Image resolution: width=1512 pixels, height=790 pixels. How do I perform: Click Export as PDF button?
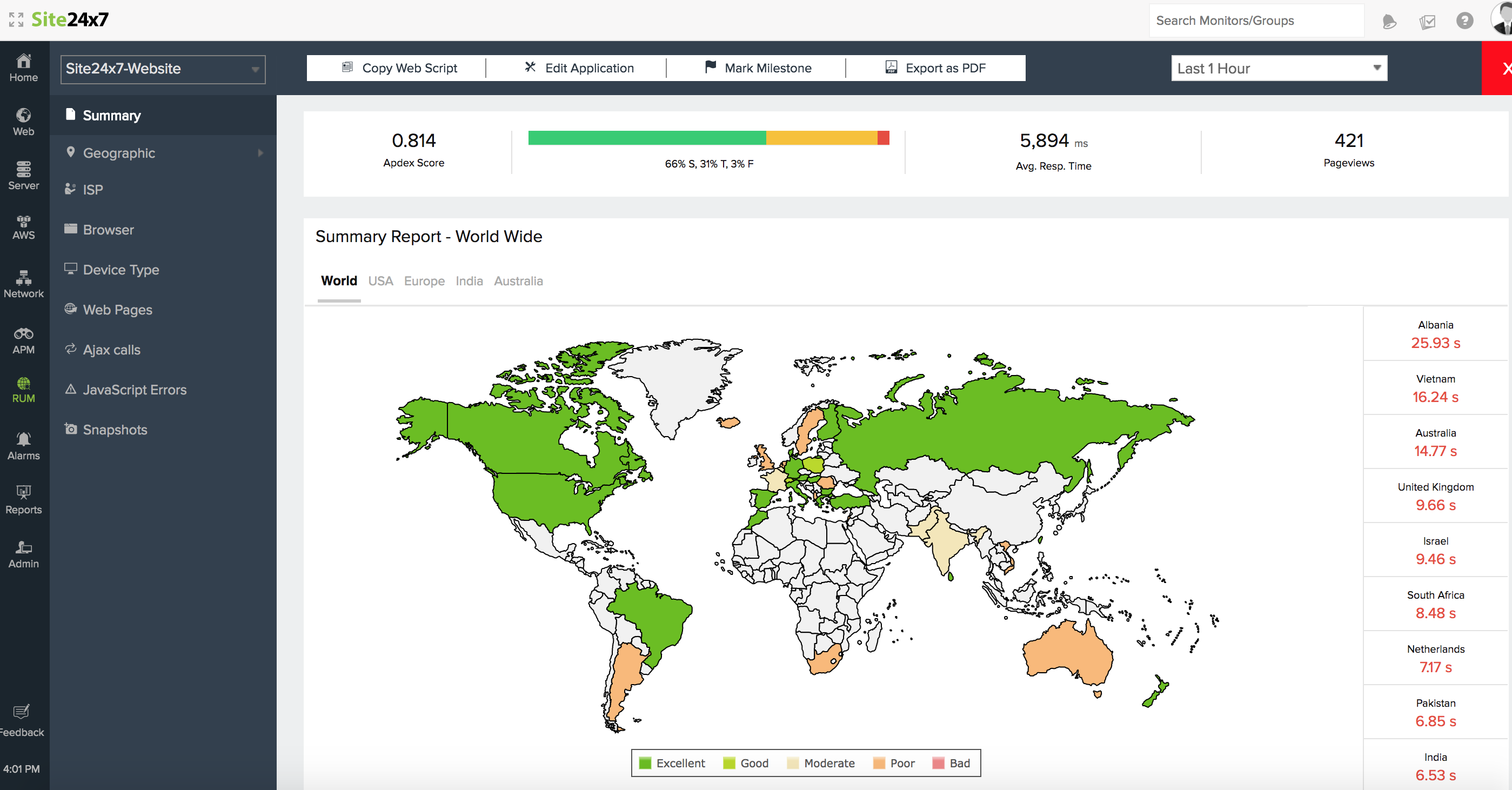click(x=935, y=68)
